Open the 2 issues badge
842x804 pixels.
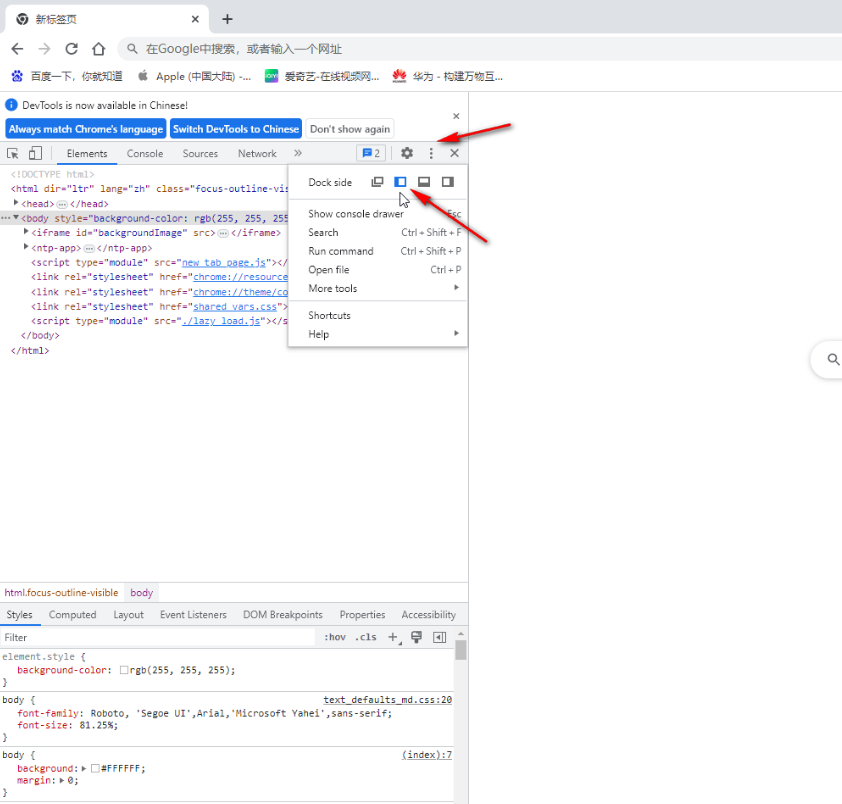click(371, 154)
